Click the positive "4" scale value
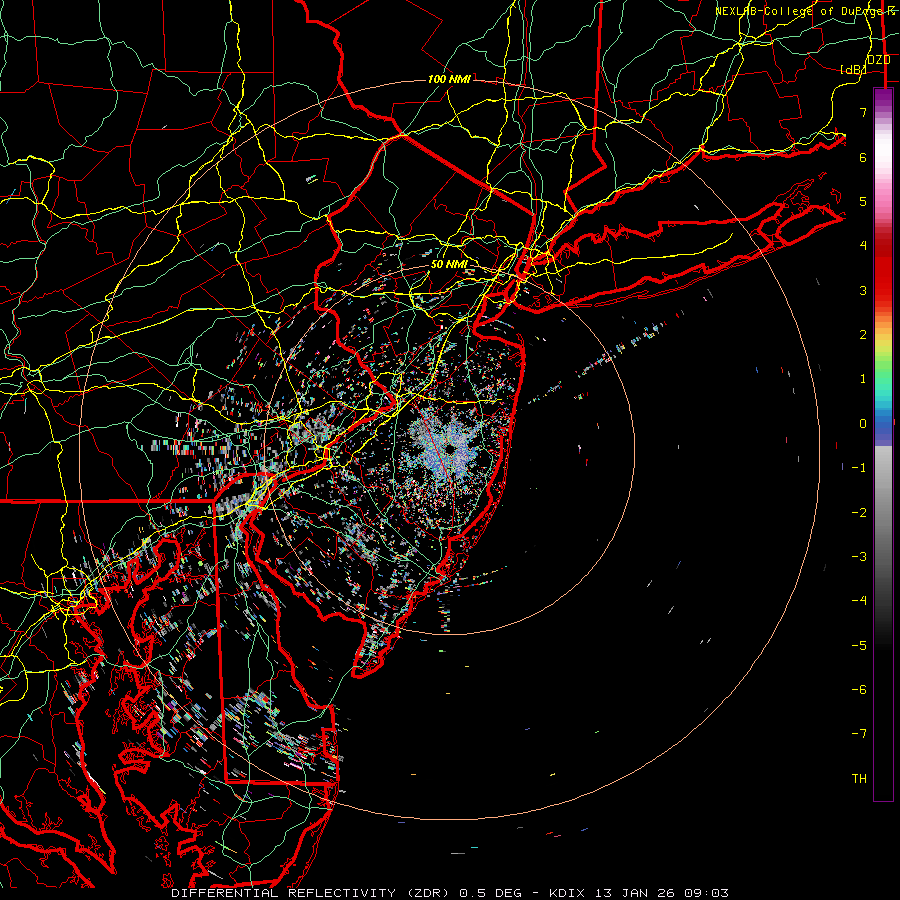Screen dimensions: 900x900 click(x=863, y=246)
